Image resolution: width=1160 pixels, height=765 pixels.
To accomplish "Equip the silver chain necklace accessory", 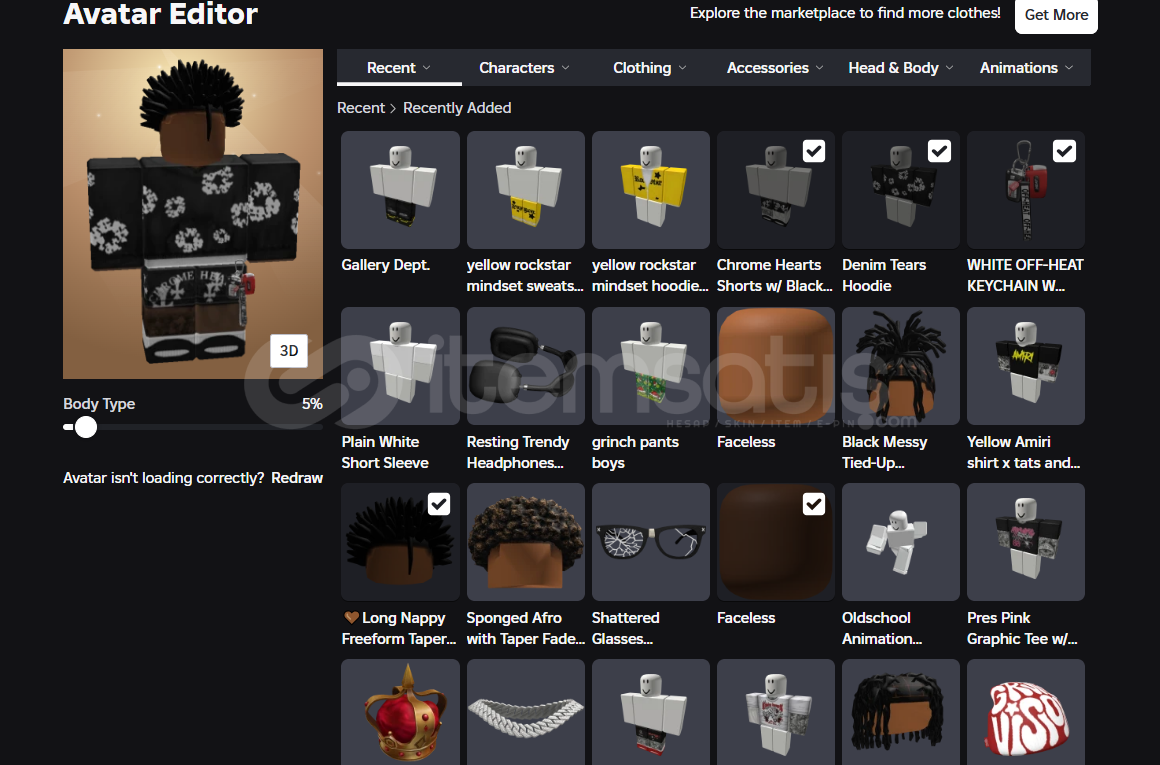I will (526, 712).
